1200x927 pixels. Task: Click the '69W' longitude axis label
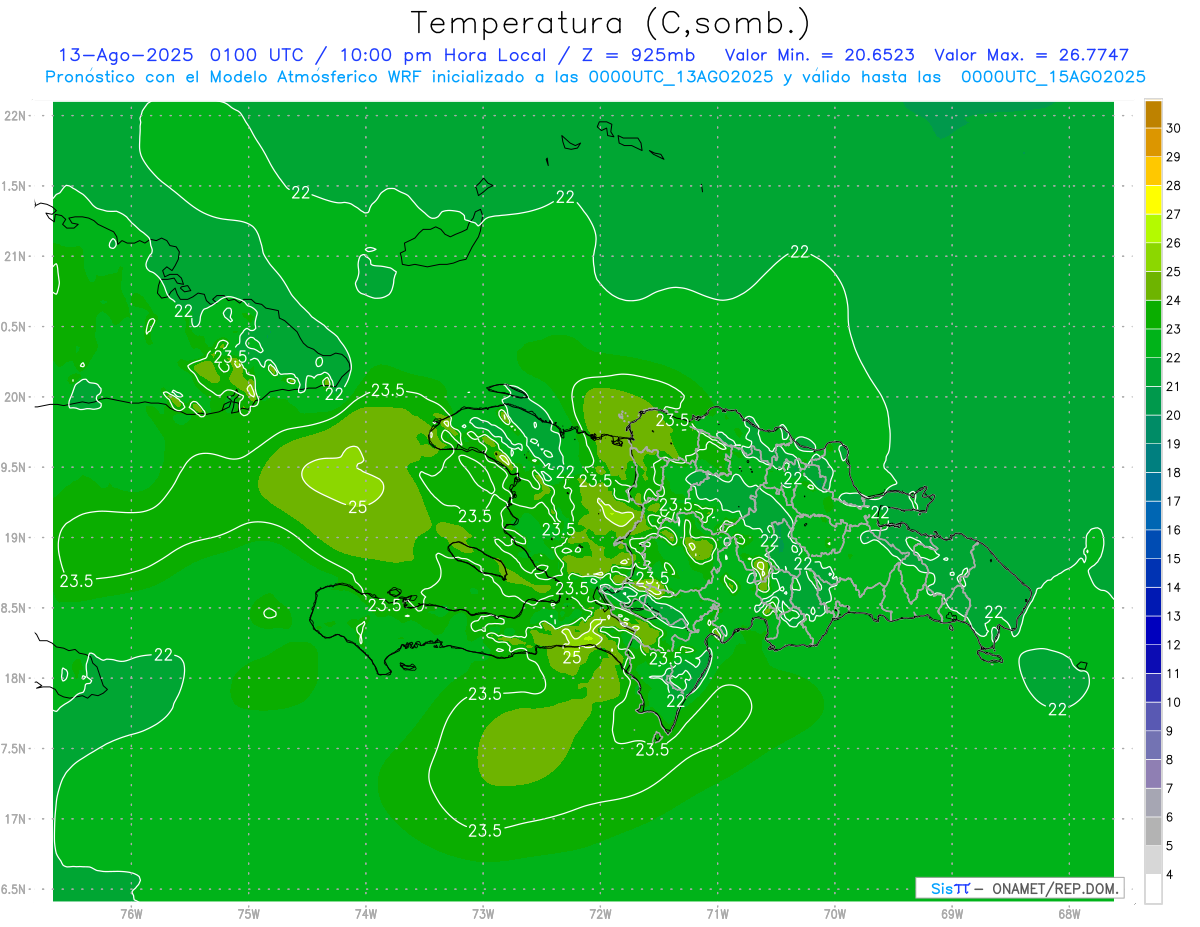[x=951, y=913]
